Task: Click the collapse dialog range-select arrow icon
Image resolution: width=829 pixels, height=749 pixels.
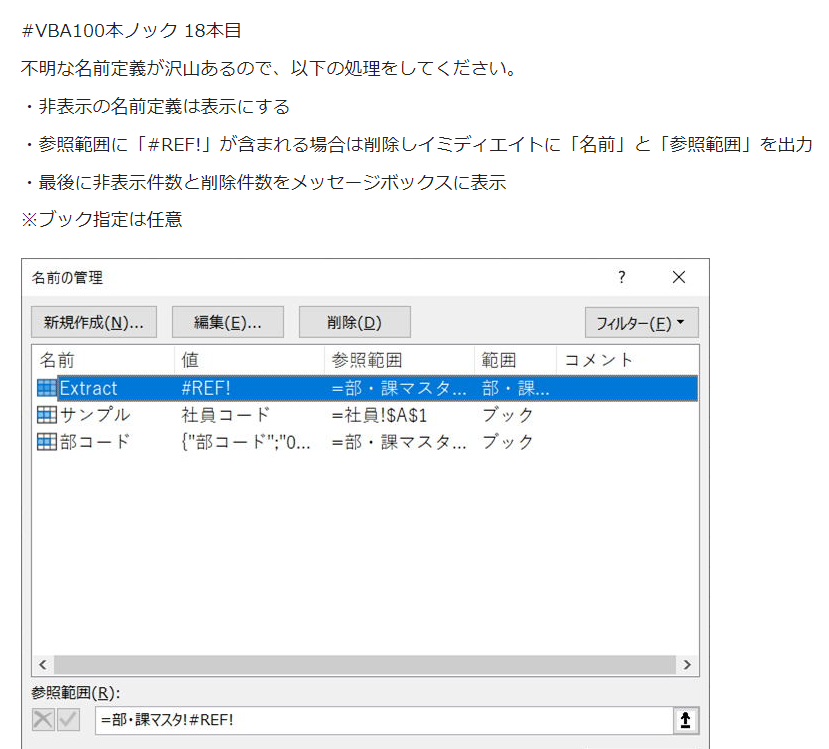Action: [686, 720]
